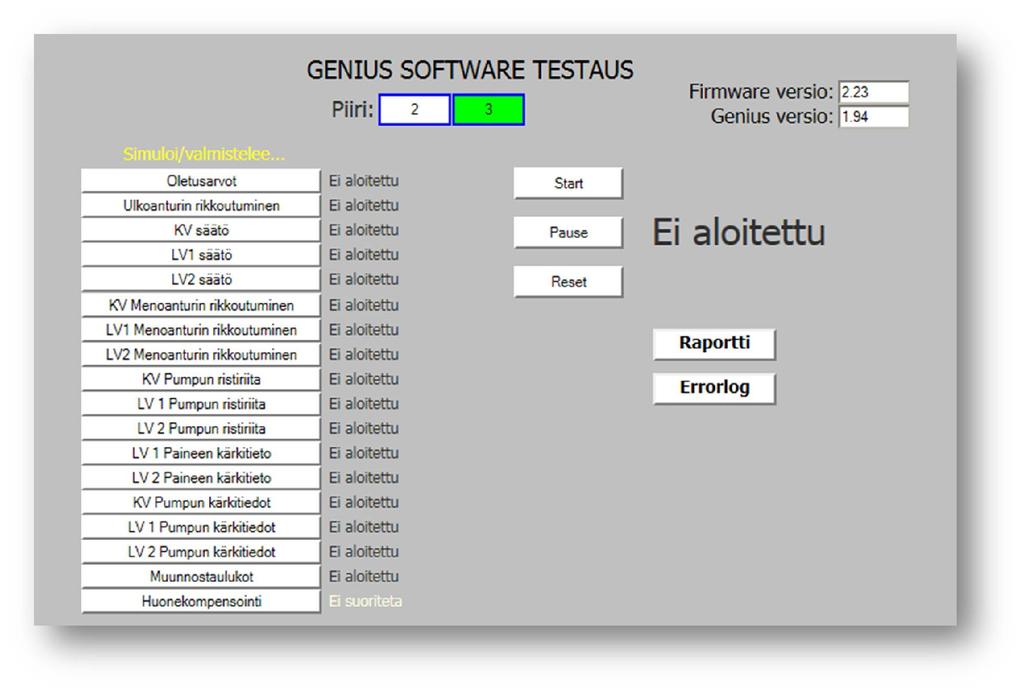Click the 'Firmware versio:' label

tap(761, 92)
